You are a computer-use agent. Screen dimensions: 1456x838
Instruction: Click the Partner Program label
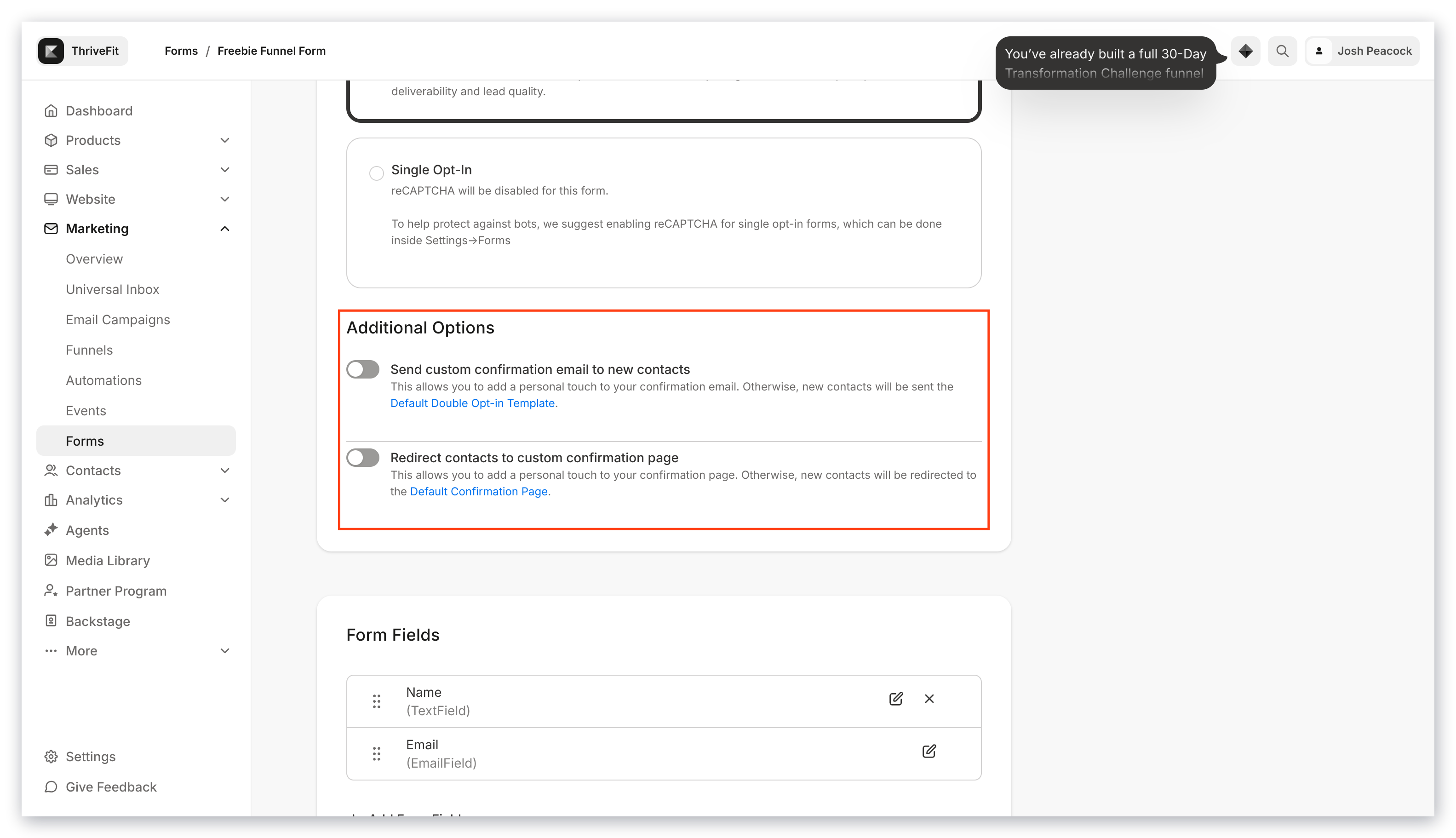point(116,591)
